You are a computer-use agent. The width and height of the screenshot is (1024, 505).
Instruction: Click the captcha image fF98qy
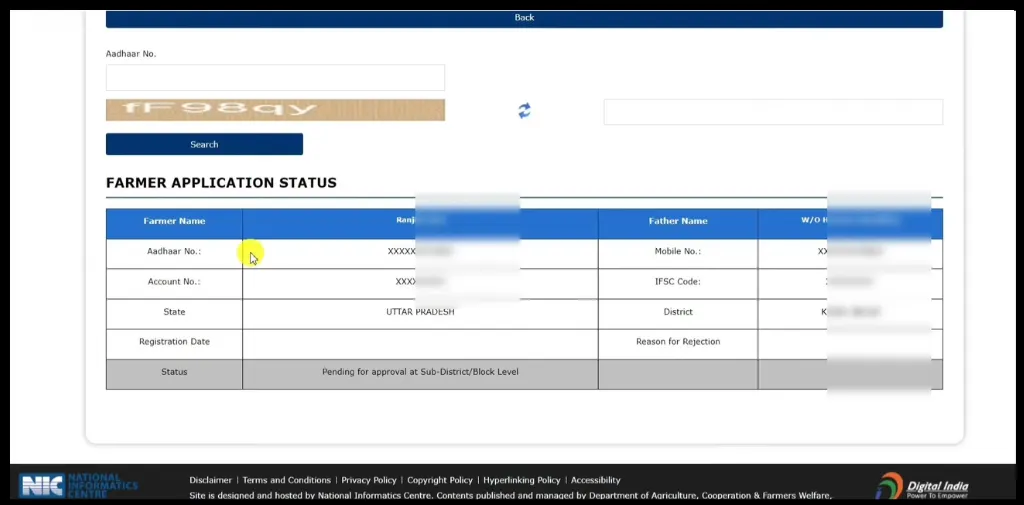tap(275, 110)
